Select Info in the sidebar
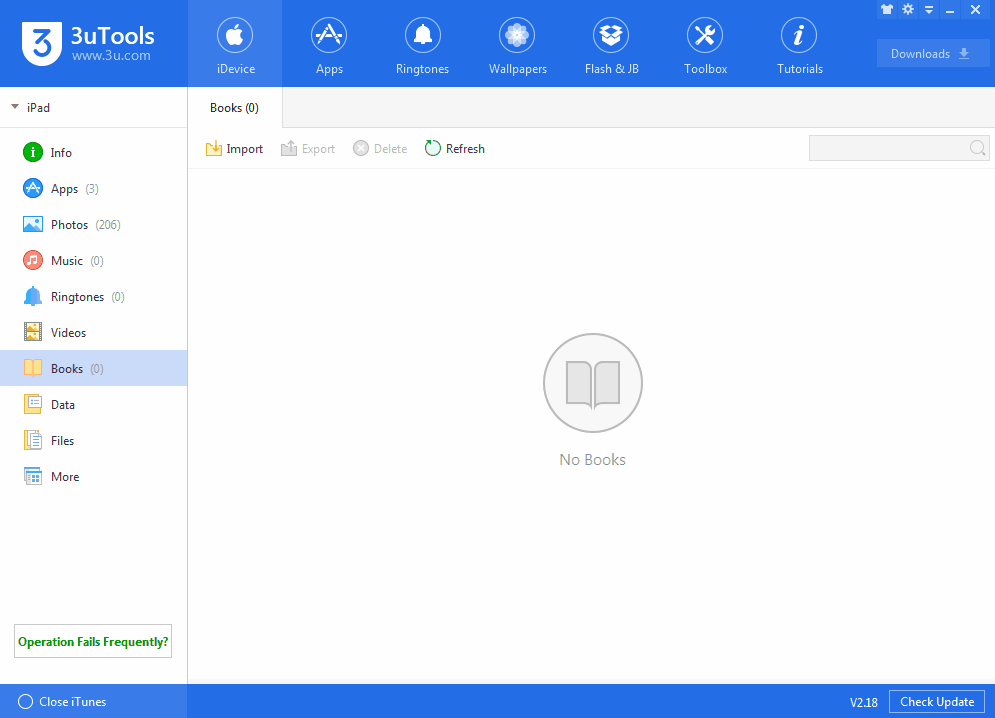Image resolution: width=995 pixels, height=718 pixels. coord(93,152)
